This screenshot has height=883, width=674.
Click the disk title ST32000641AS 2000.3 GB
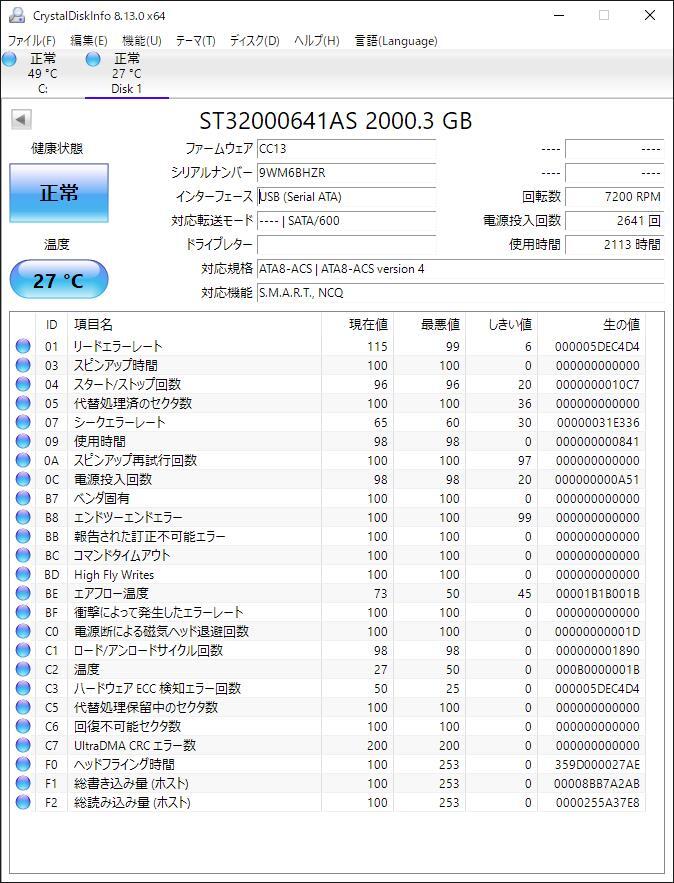click(x=336, y=121)
